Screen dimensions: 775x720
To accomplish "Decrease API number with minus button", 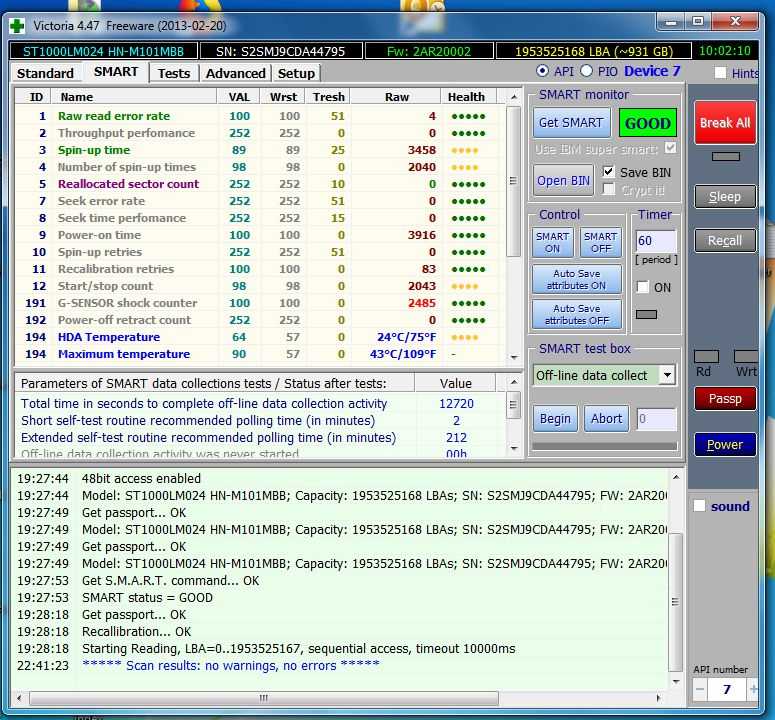I will (700, 690).
